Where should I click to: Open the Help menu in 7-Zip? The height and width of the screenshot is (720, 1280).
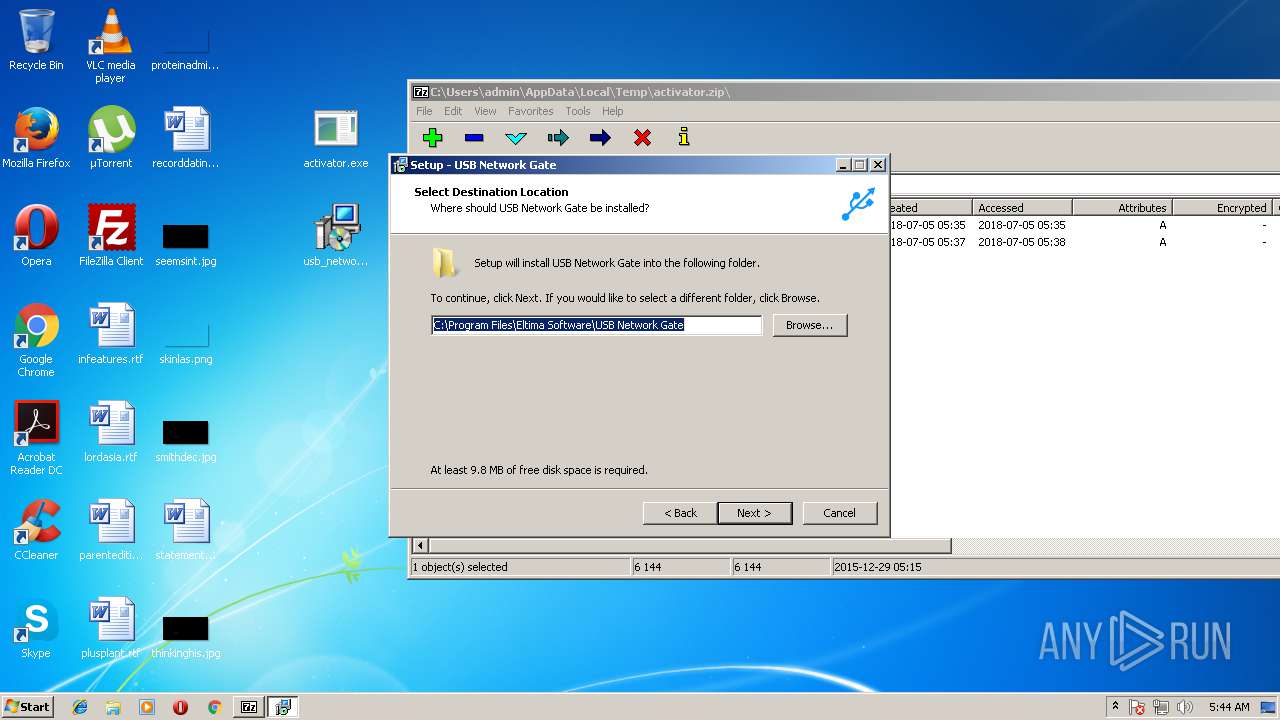click(612, 111)
